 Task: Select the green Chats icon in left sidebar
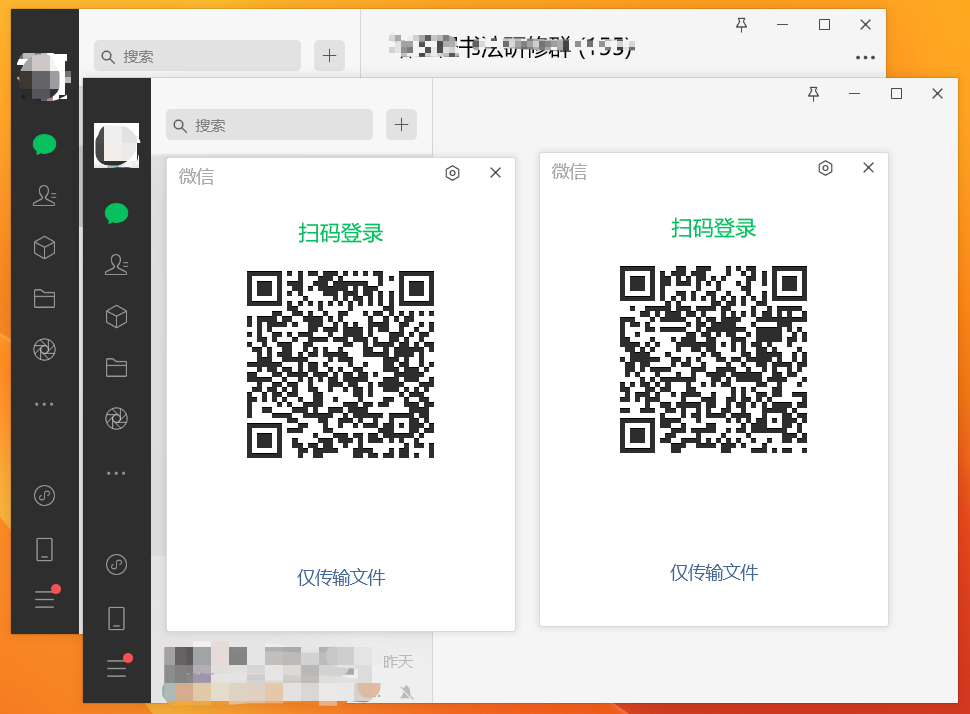[116, 213]
